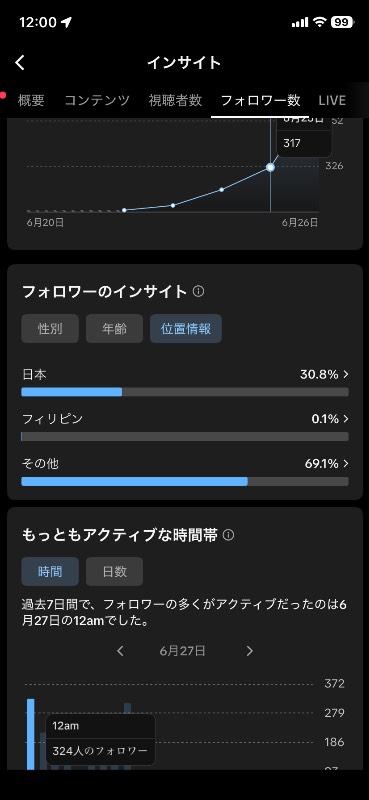Select the 性別 filter
The height and width of the screenshot is (800, 369).
50,329
